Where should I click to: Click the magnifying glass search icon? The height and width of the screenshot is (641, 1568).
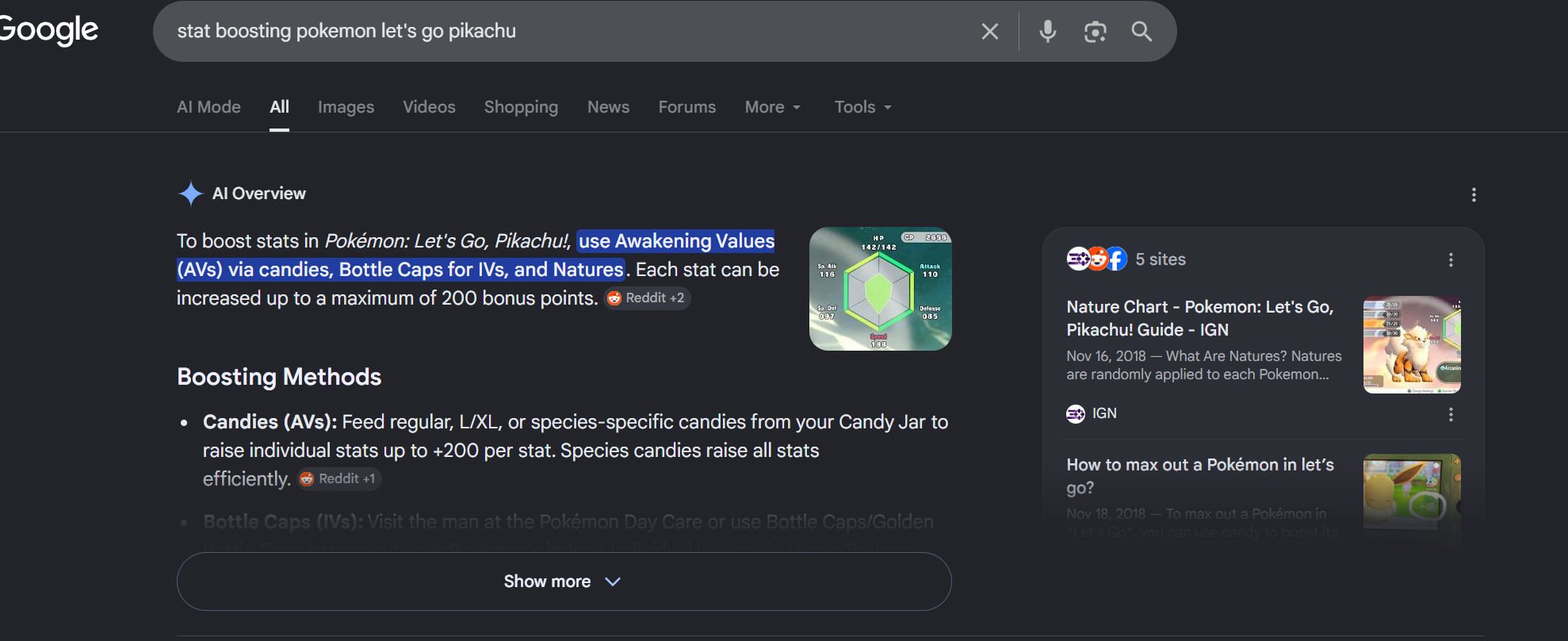point(1142,32)
